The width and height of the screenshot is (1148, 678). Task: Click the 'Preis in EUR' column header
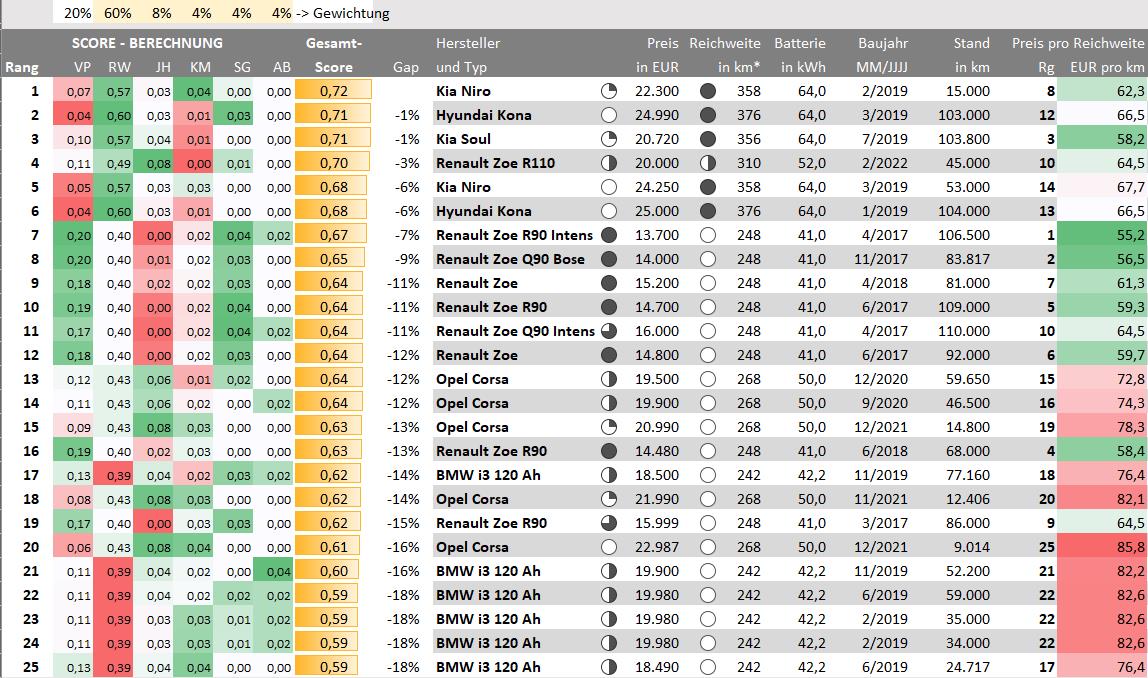657,55
